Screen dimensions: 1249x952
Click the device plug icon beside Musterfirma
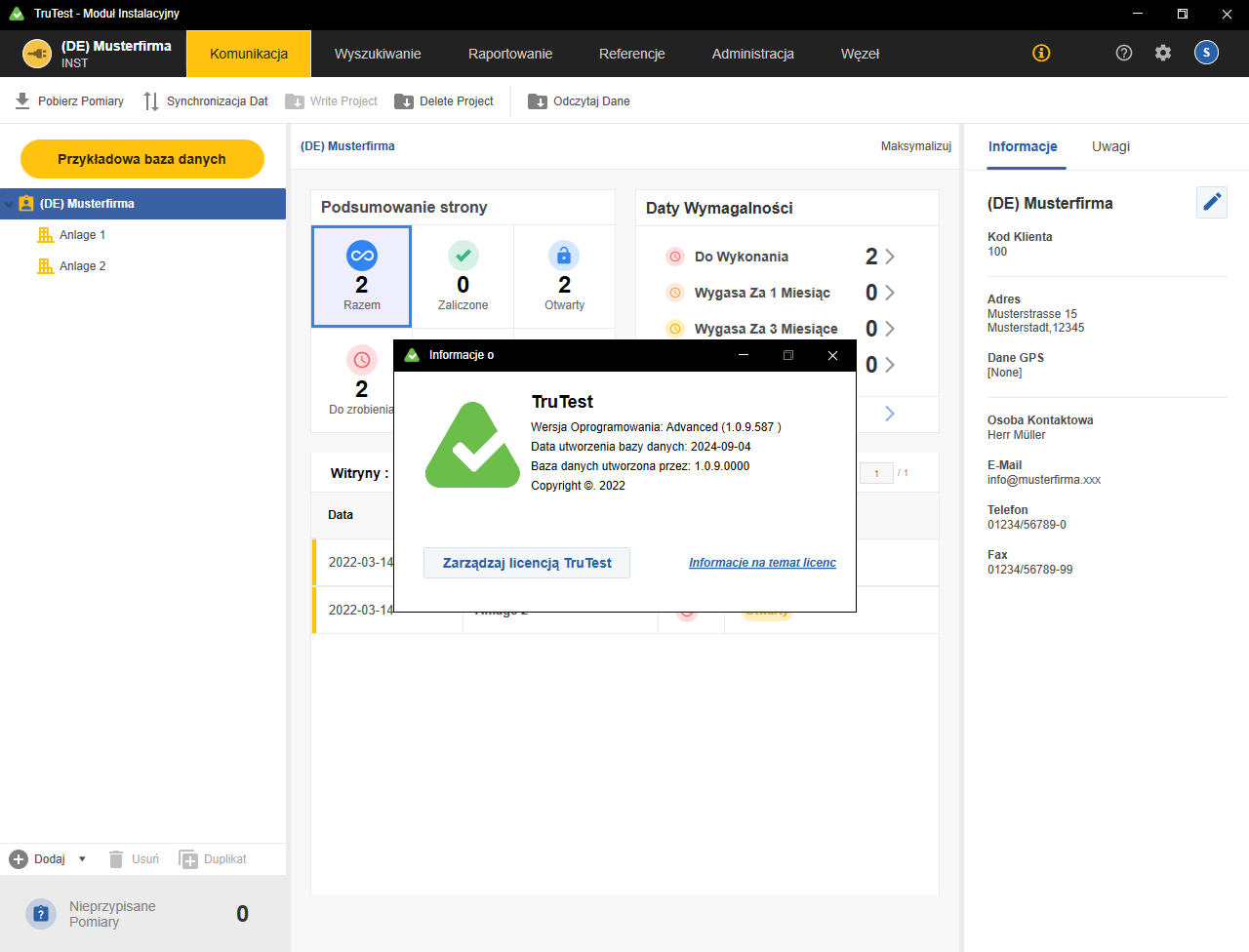(x=37, y=54)
